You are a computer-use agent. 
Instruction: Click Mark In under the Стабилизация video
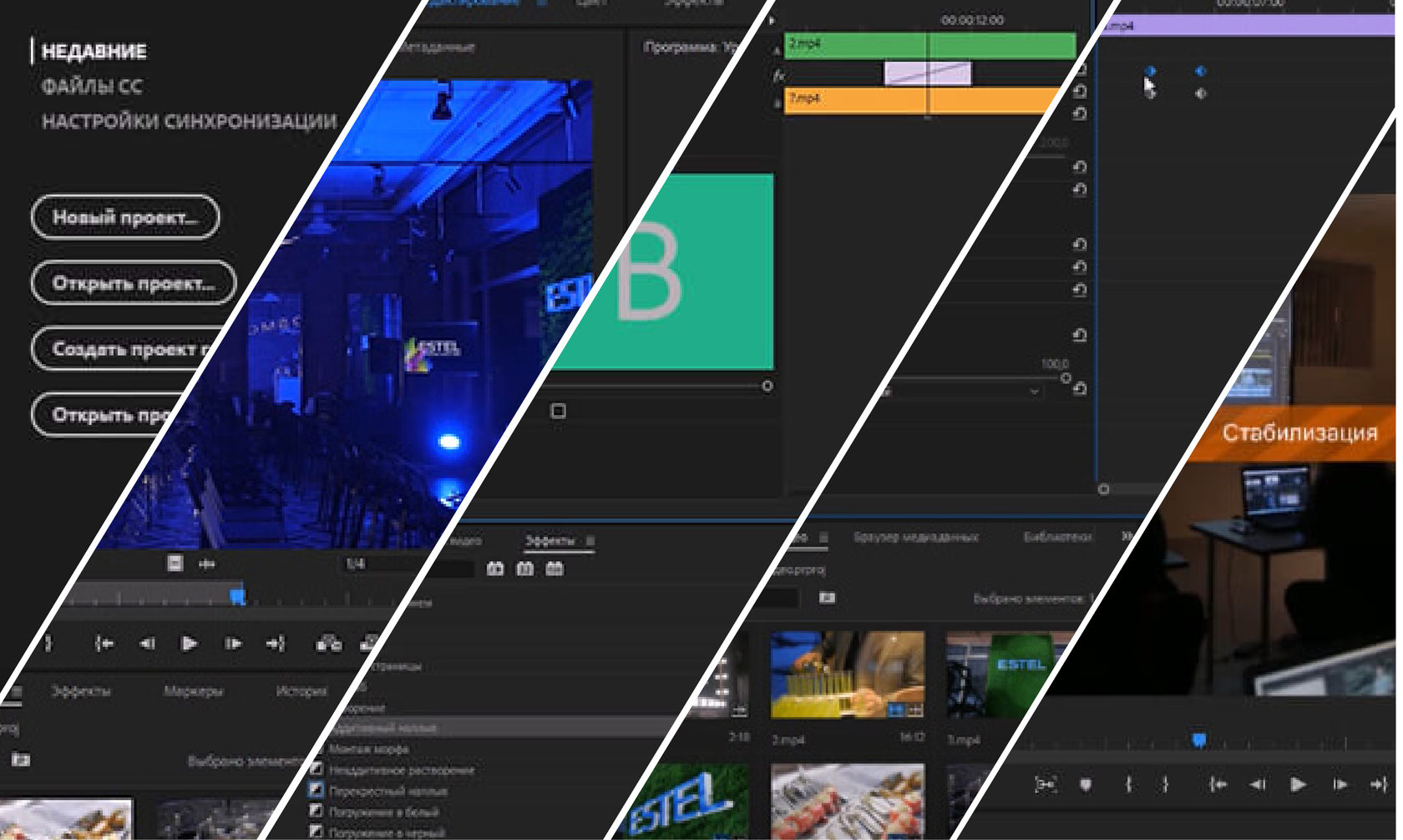(x=1129, y=785)
